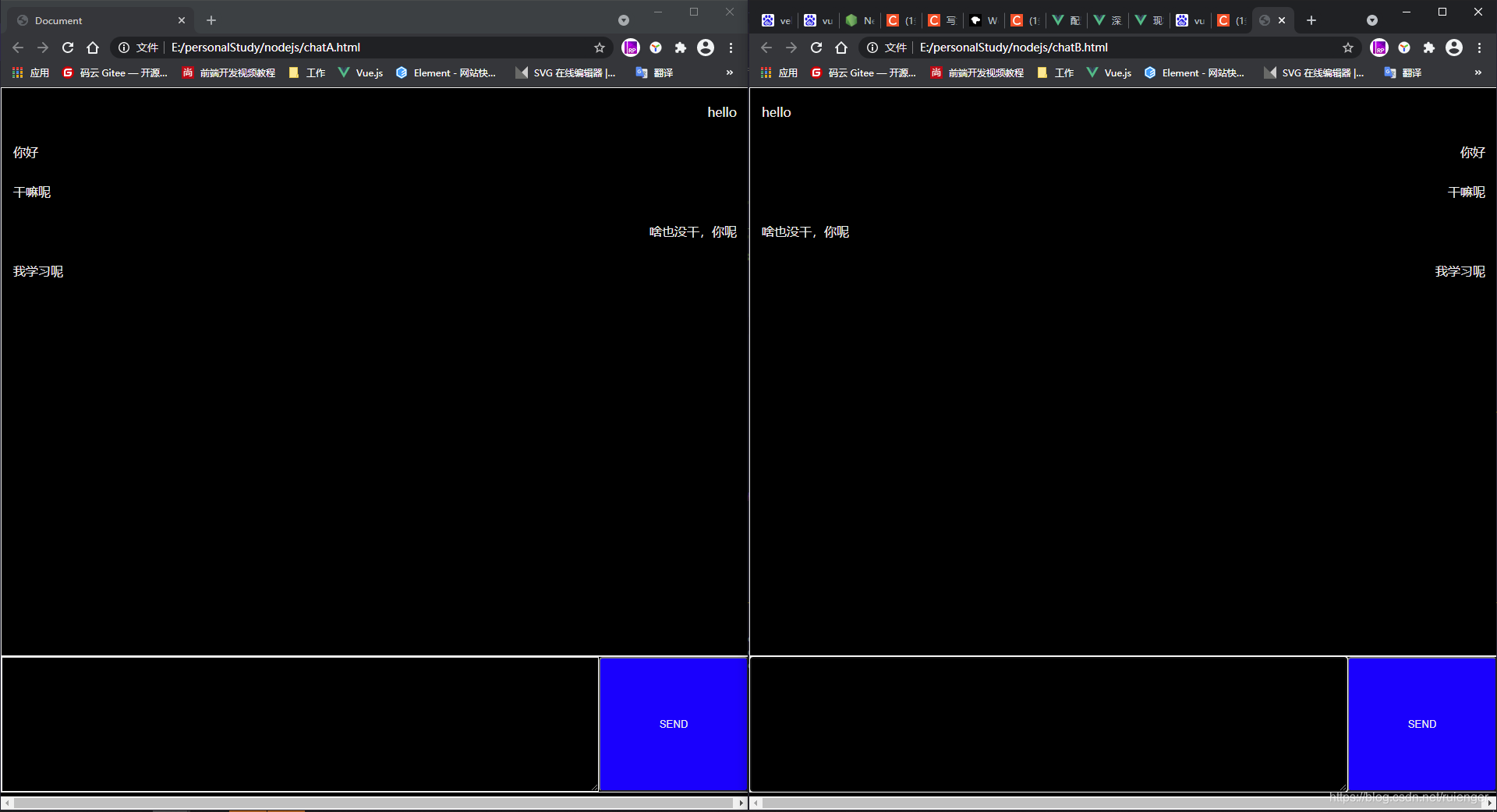View site information for chatA.html
The width and height of the screenshot is (1497, 812).
click(x=124, y=48)
